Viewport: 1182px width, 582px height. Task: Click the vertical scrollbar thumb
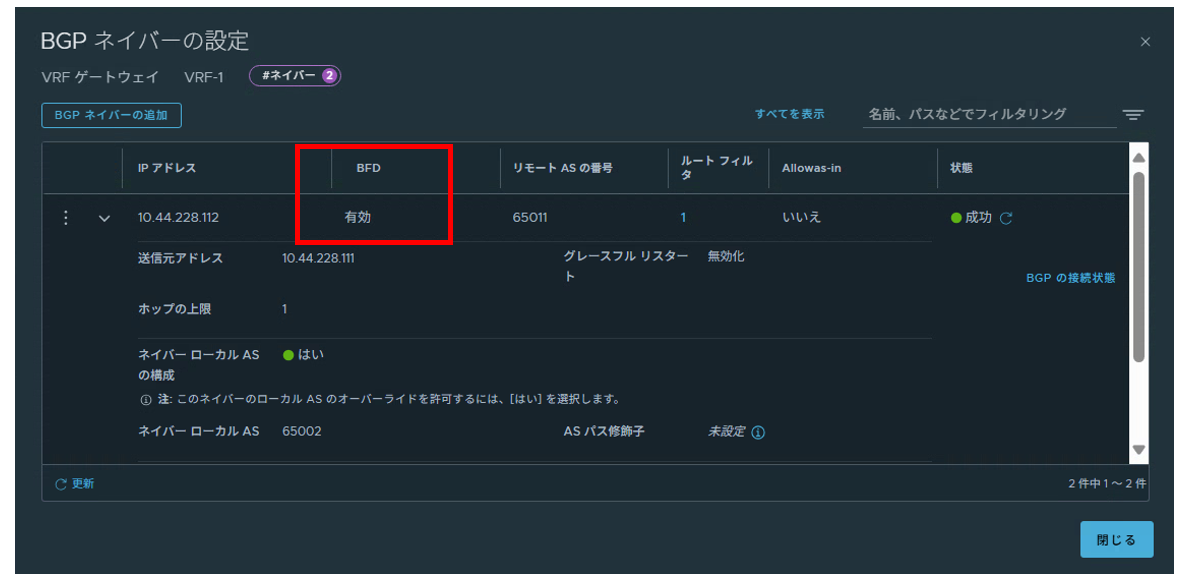(x=1139, y=267)
